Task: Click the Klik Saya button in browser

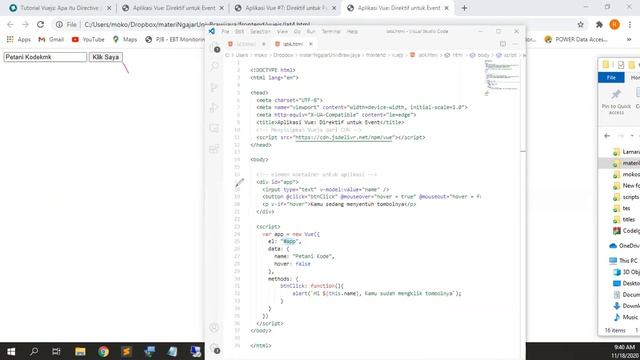Action: click(106, 57)
